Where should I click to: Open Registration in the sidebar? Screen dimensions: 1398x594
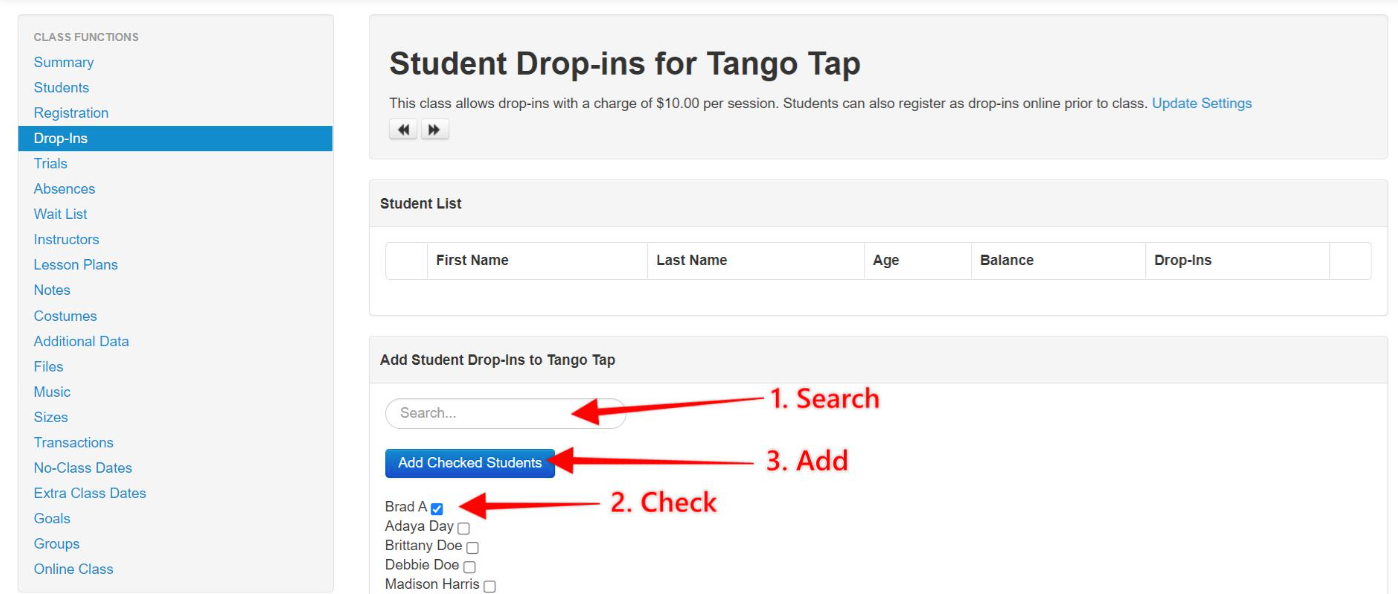tap(71, 113)
